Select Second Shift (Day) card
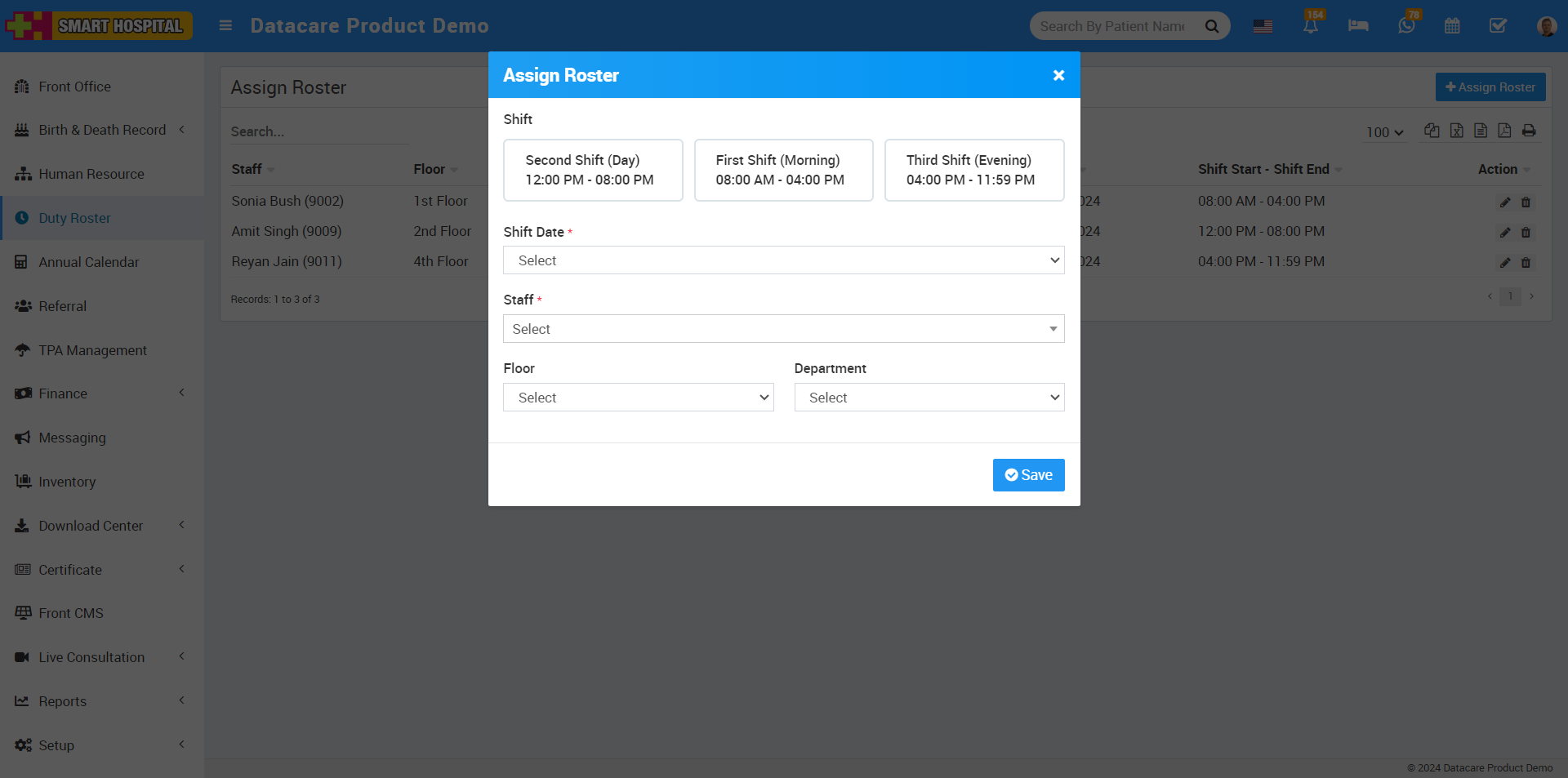 point(593,170)
